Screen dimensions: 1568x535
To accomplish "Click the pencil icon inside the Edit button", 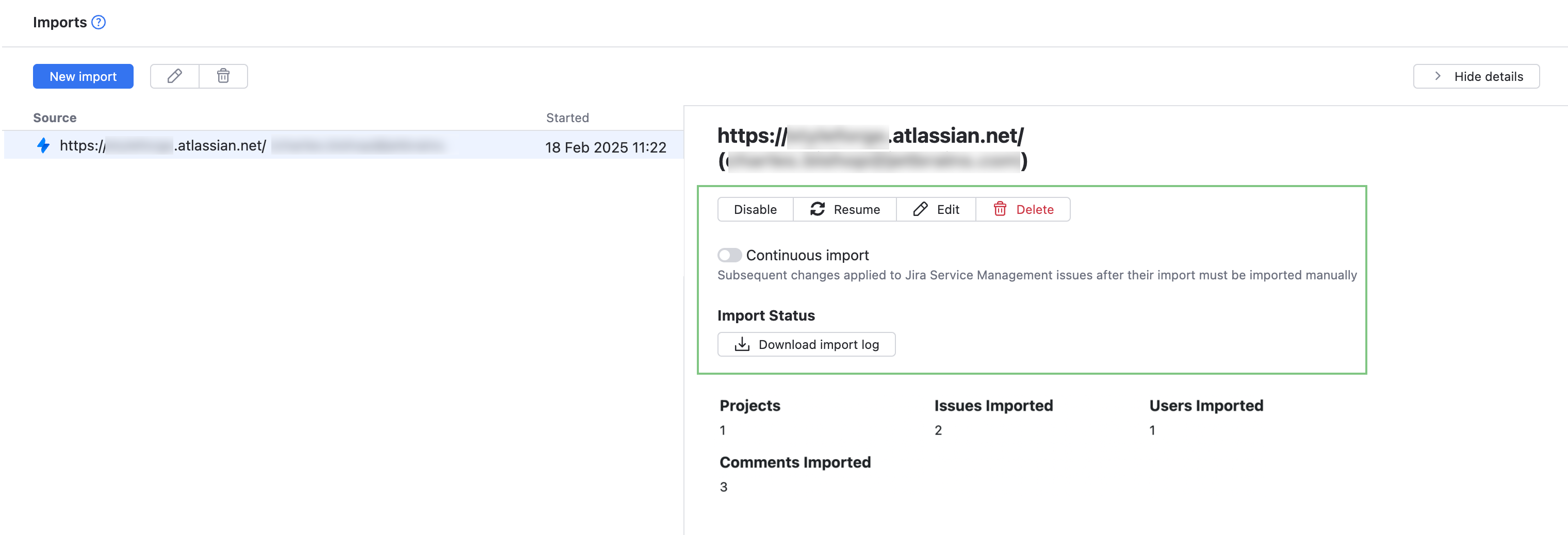I will pos(920,209).
